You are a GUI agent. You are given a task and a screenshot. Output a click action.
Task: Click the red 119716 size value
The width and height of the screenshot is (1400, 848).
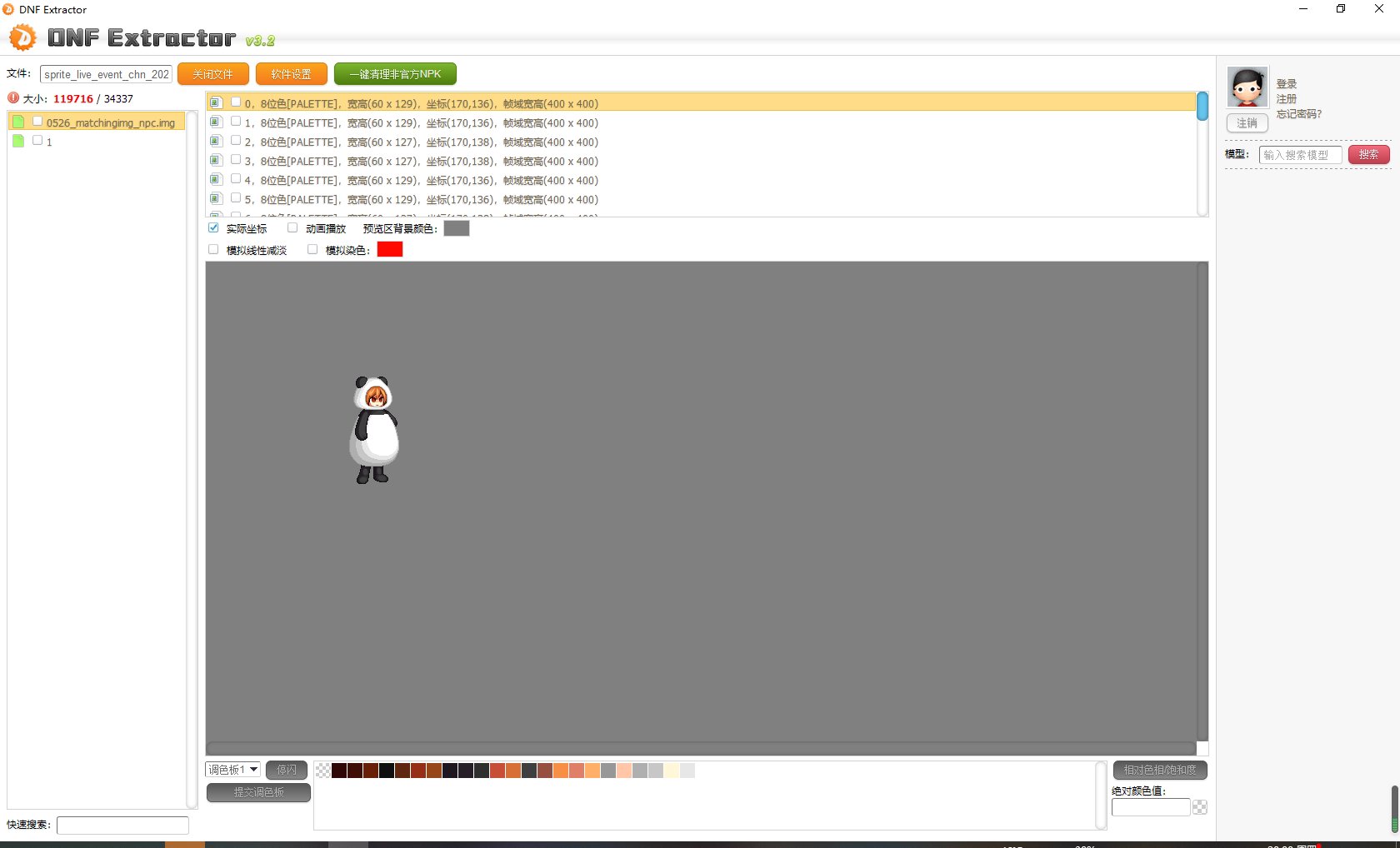pos(73,98)
